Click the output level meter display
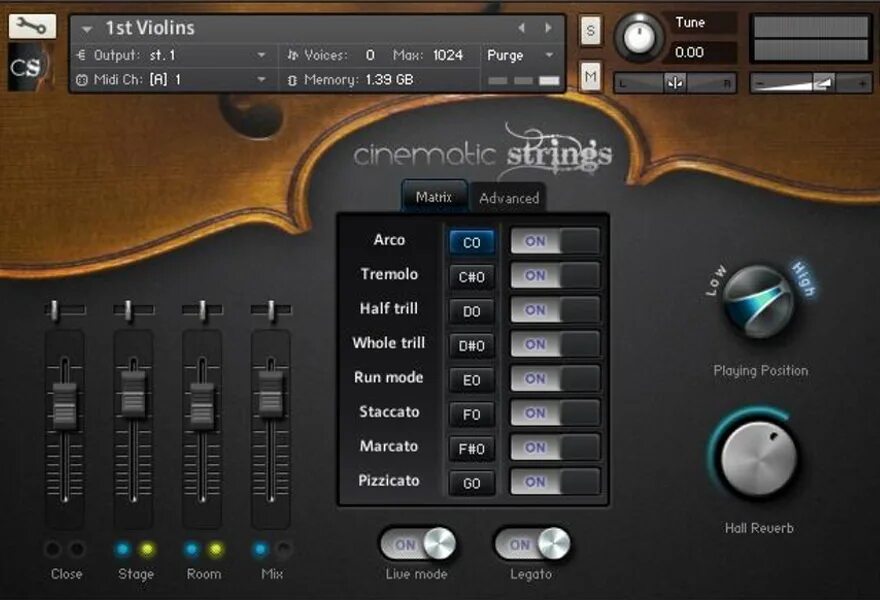The image size is (880, 600). [810, 38]
